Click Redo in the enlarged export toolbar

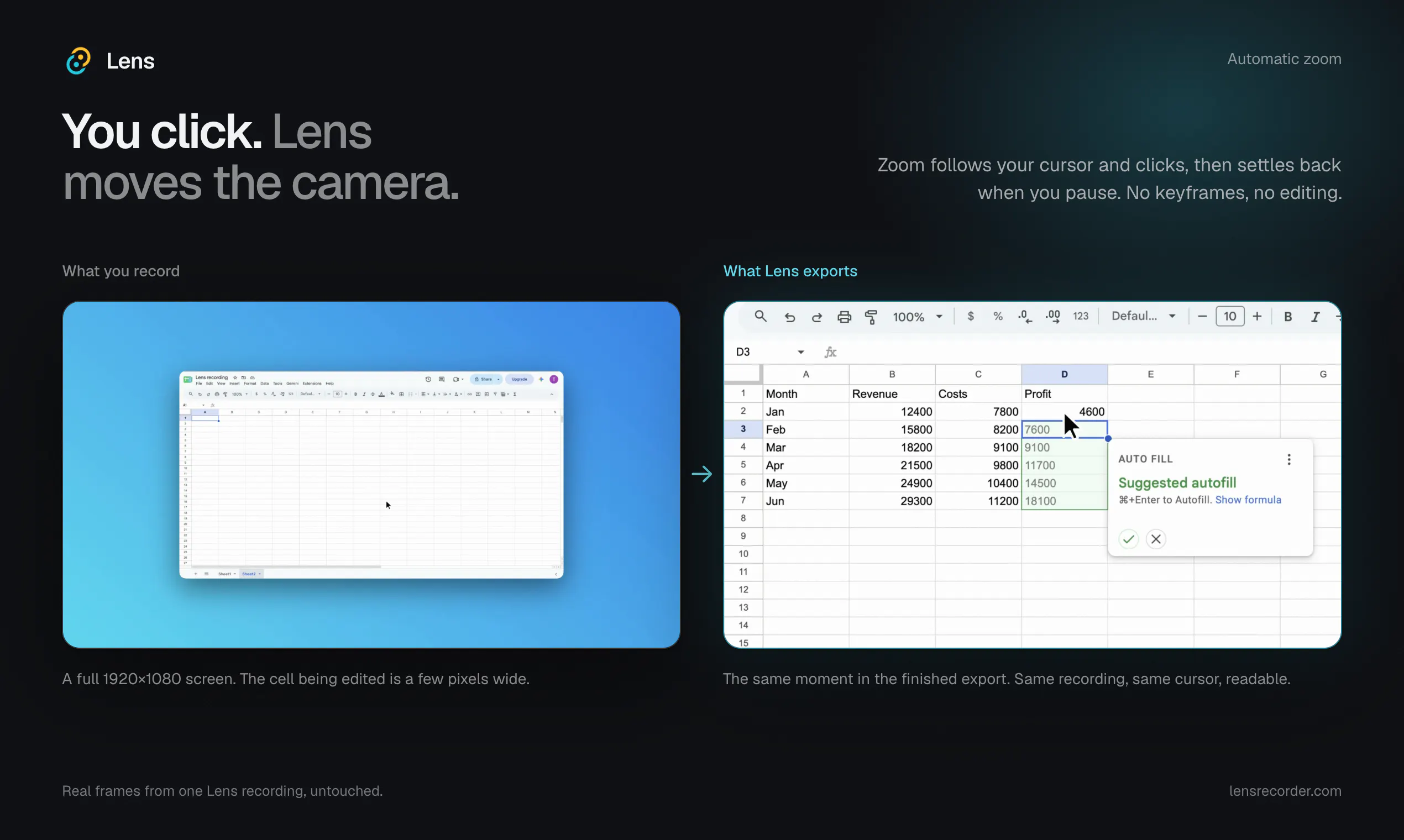coord(816,317)
